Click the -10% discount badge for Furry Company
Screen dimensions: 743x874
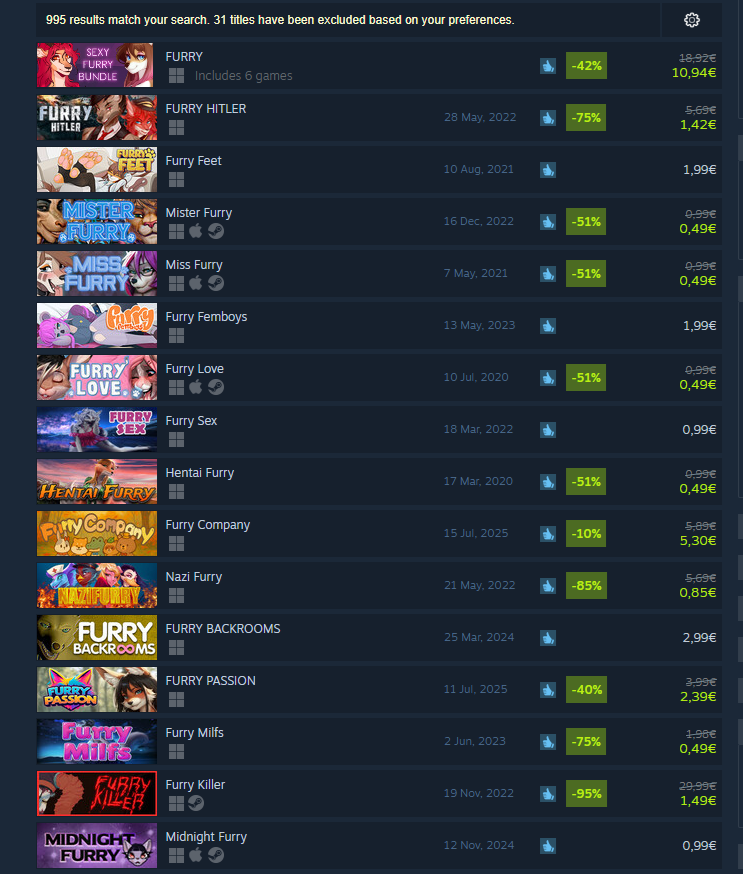click(x=586, y=533)
